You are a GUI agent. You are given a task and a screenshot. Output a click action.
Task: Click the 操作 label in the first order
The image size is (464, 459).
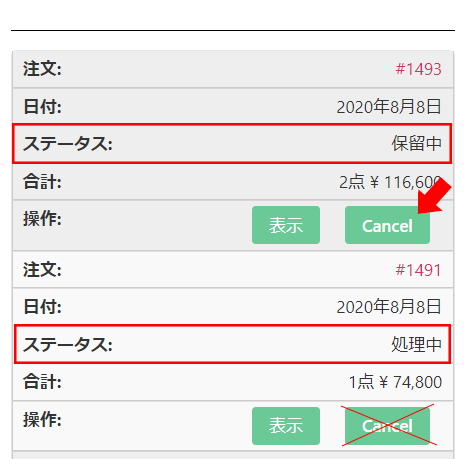click(x=42, y=219)
